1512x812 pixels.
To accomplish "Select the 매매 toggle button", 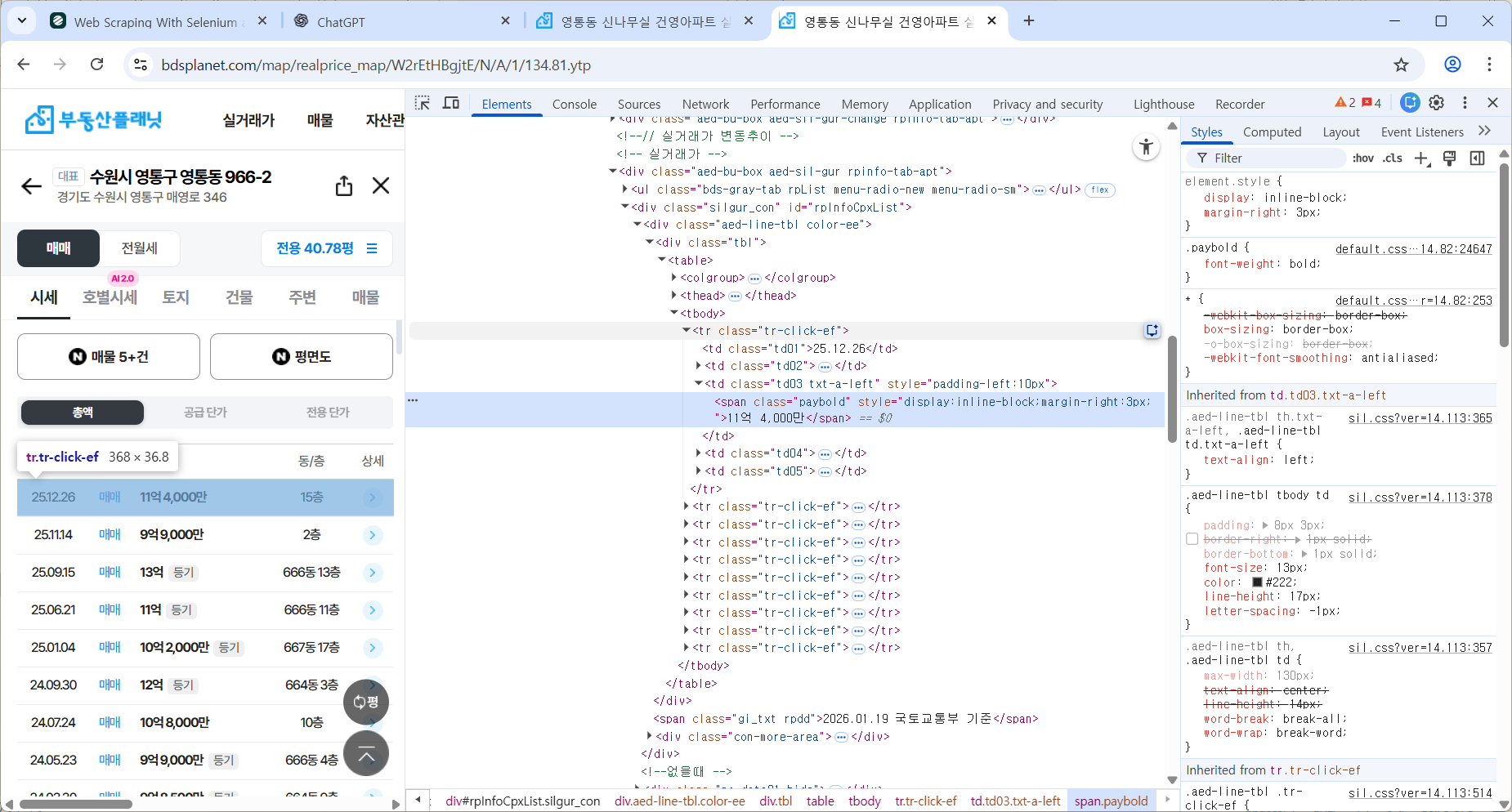I will 58,248.
